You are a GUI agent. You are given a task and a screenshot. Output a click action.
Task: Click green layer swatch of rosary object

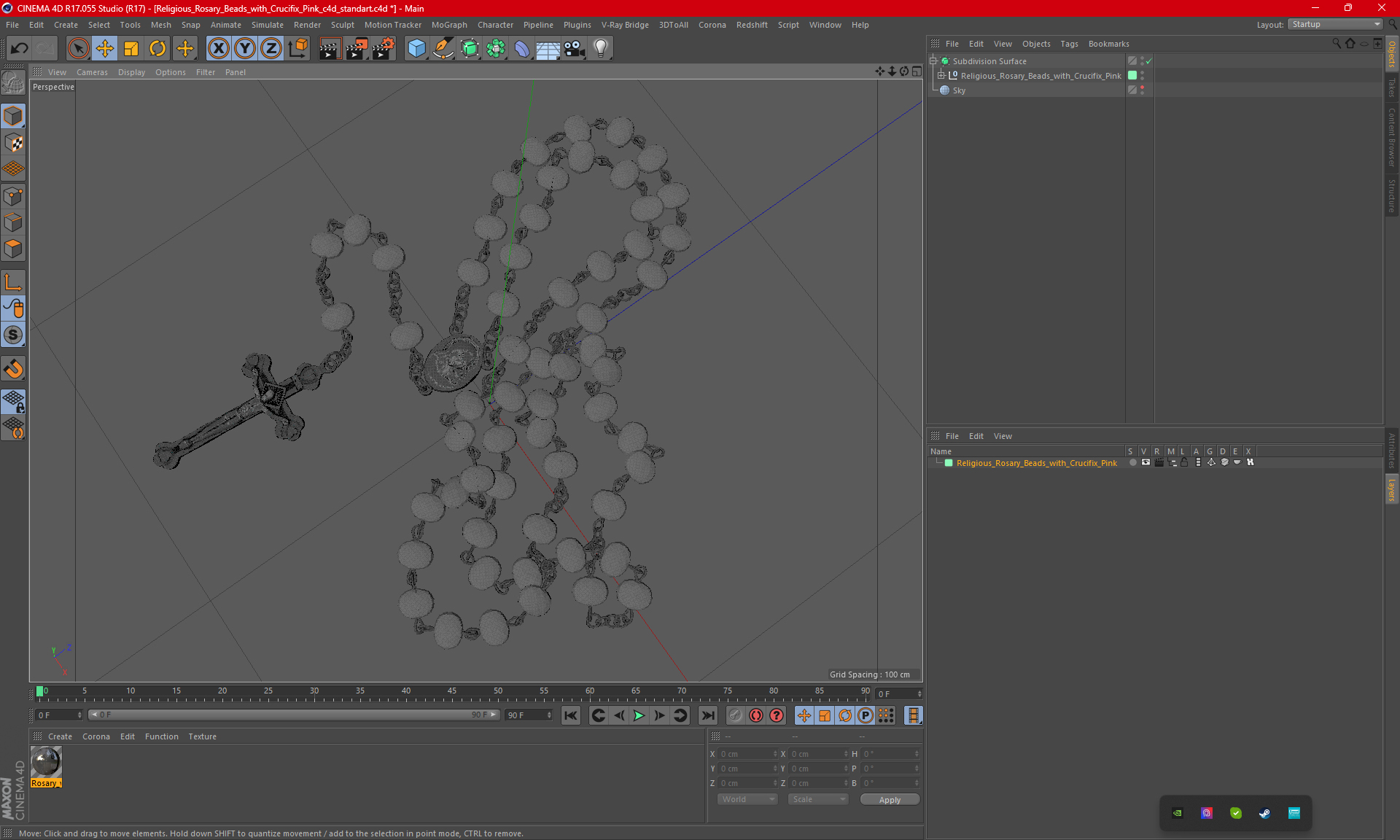click(x=1132, y=76)
